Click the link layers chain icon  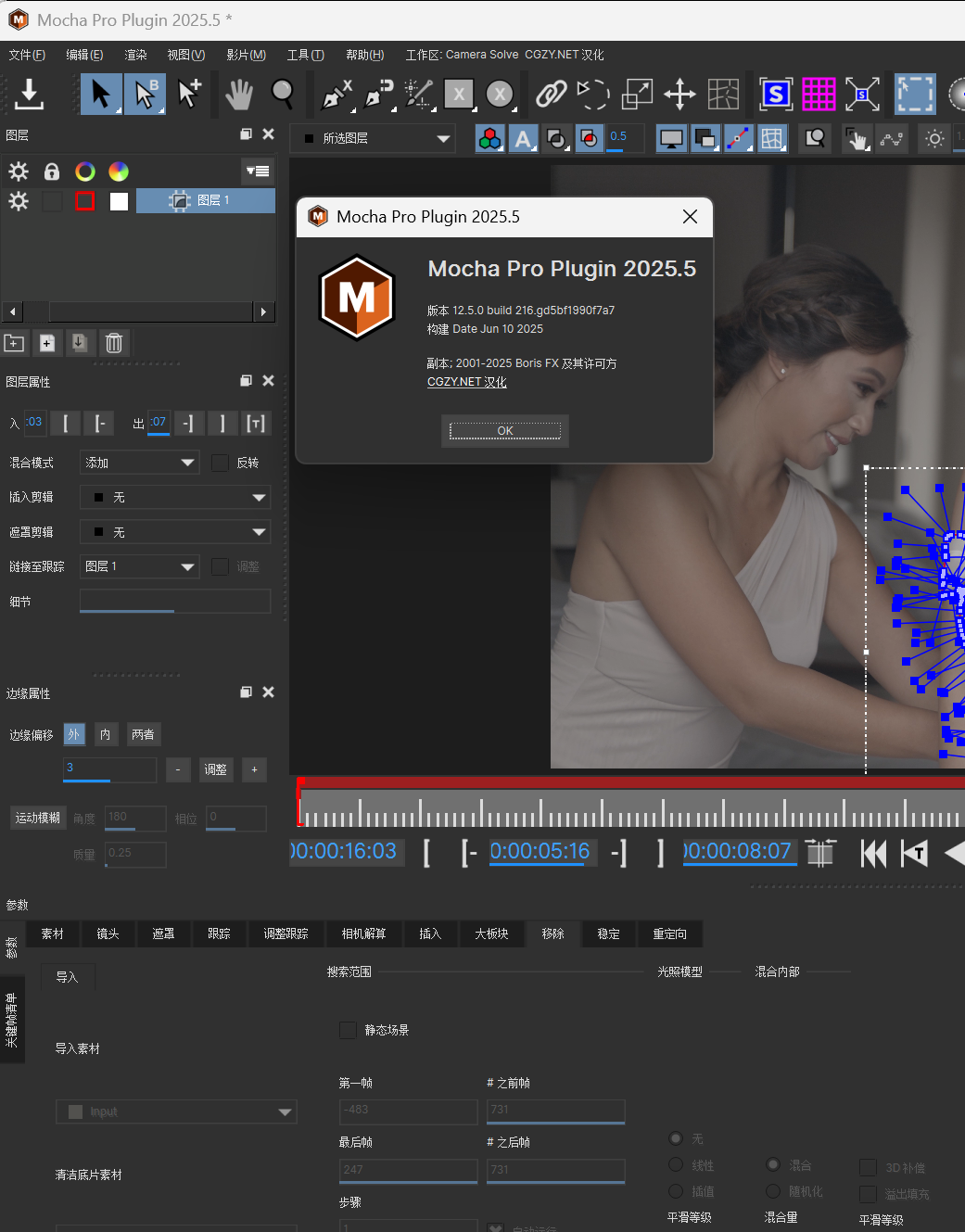552,94
